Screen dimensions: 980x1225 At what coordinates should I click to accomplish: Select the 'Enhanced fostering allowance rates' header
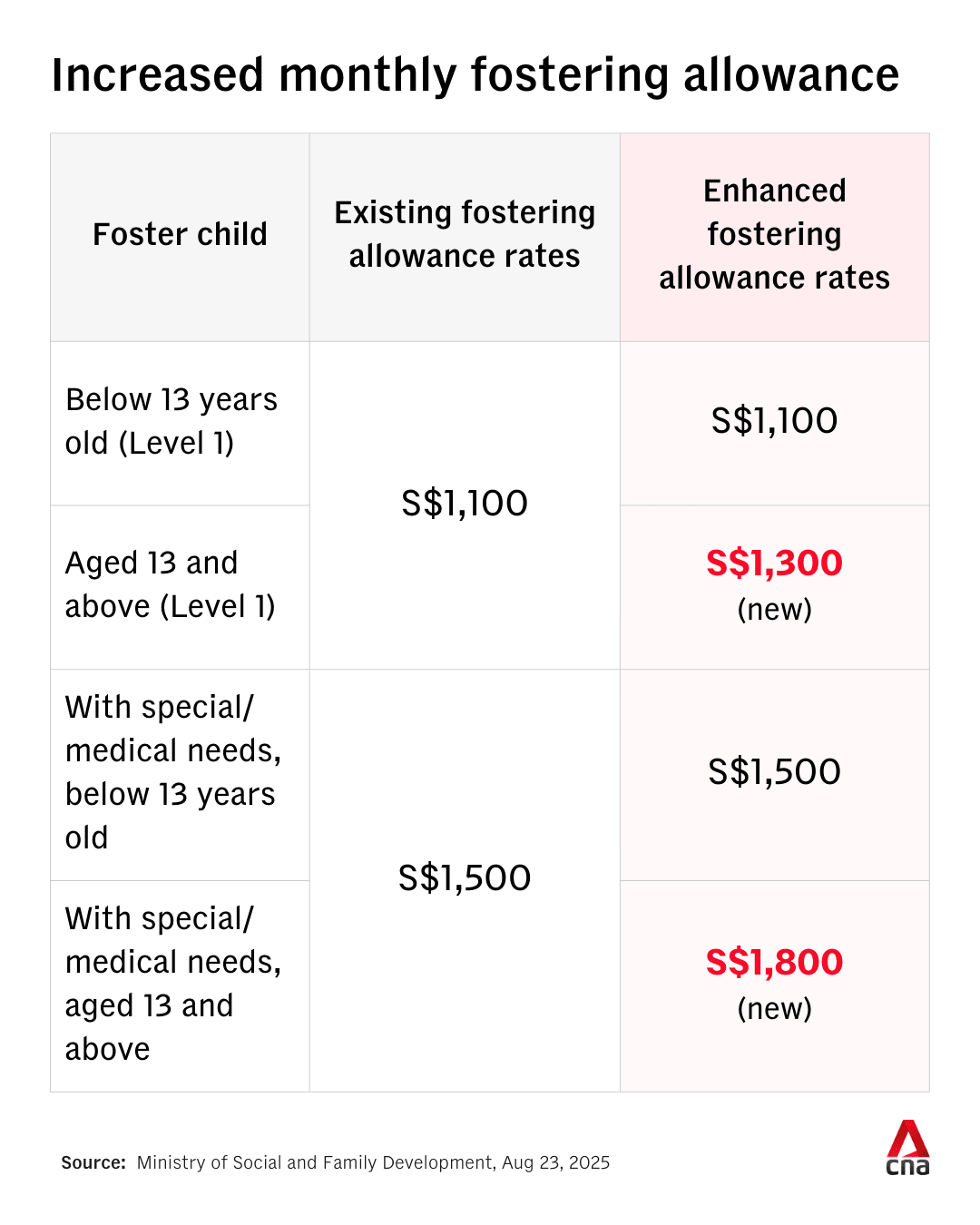click(774, 234)
